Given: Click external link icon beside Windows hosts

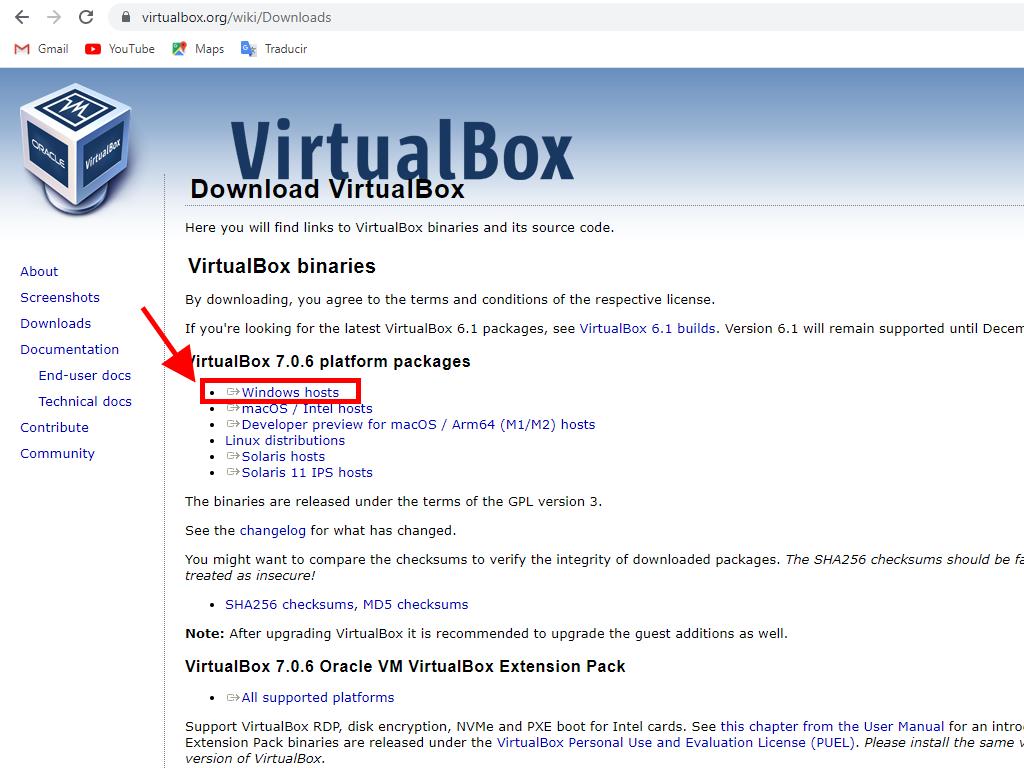Looking at the screenshot, I should pyautogui.click(x=232, y=392).
